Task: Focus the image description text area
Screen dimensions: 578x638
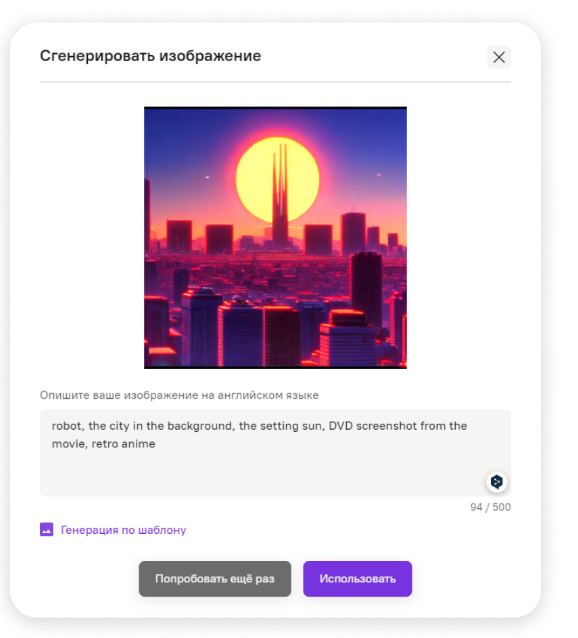Action: coord(275,453)
